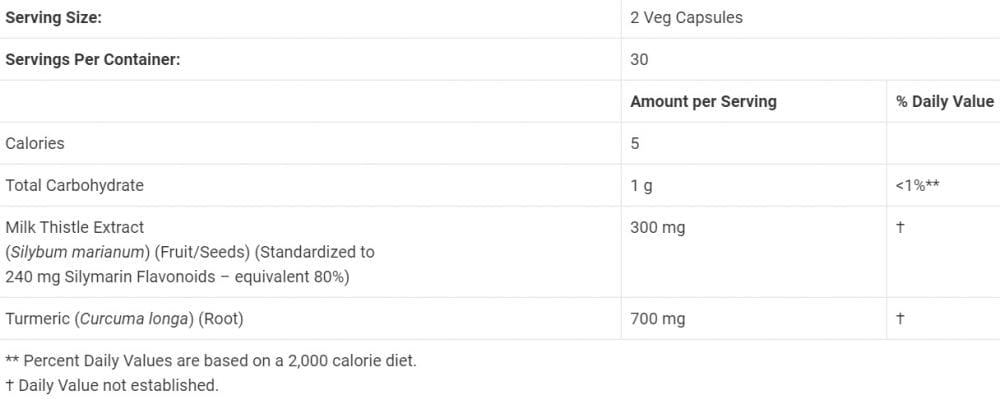Viewport: 1000px width, 400px height.
Task: Click the "700 mg" turmeric amount
Action: click(x=658, y=319)
